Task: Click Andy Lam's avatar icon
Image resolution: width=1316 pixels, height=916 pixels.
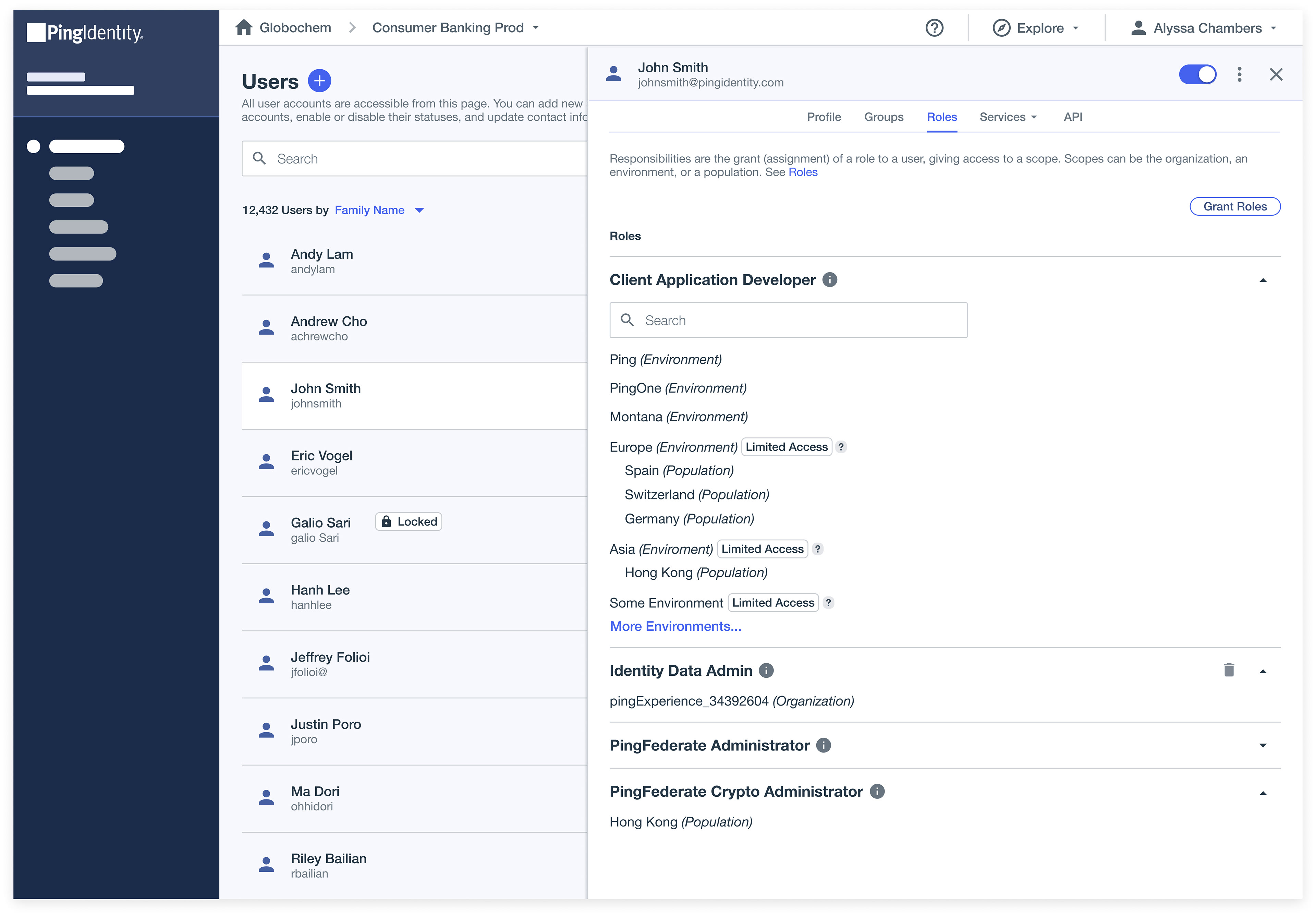Action: (x=266, y=260)
